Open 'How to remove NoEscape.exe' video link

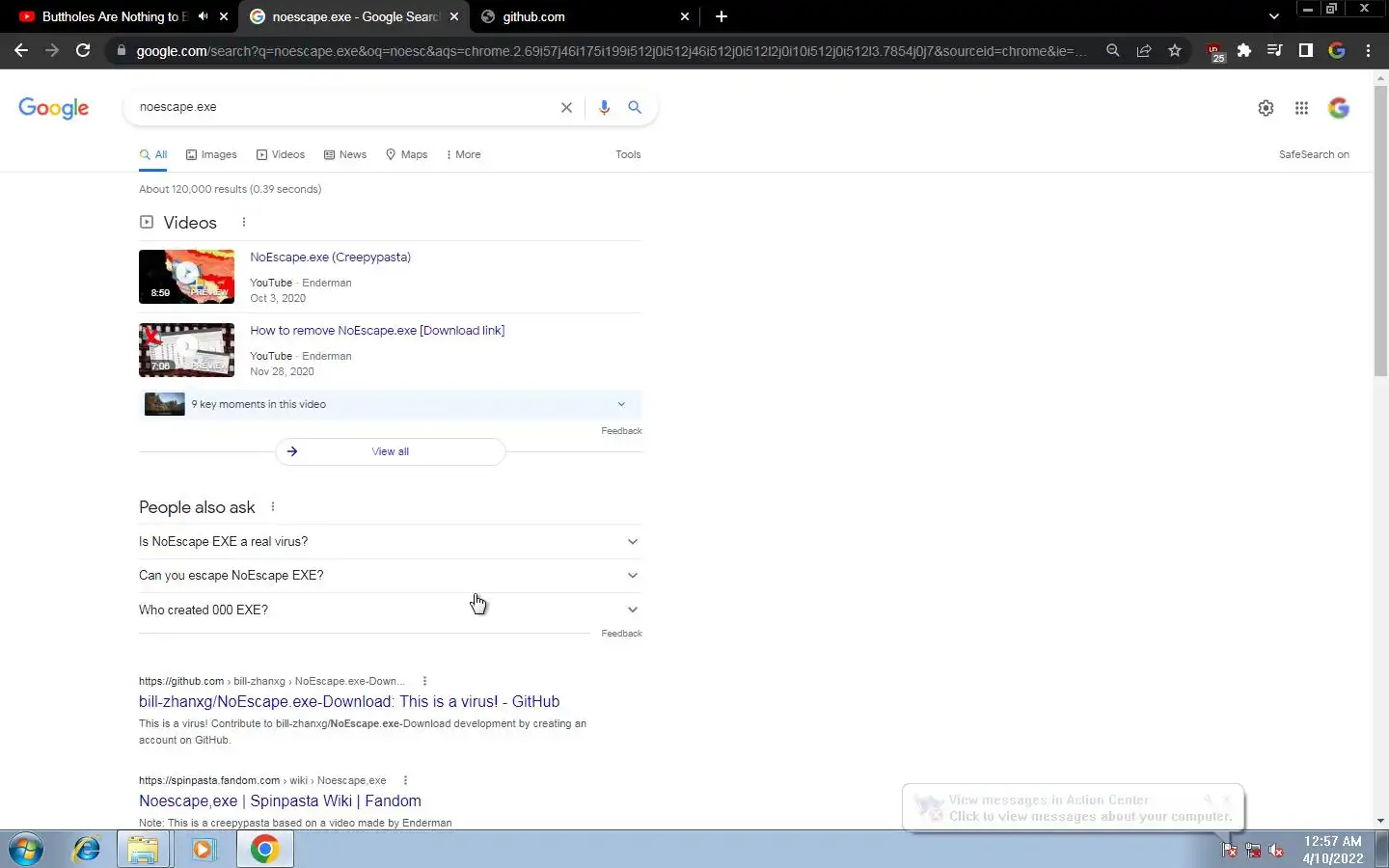[377, 331]
